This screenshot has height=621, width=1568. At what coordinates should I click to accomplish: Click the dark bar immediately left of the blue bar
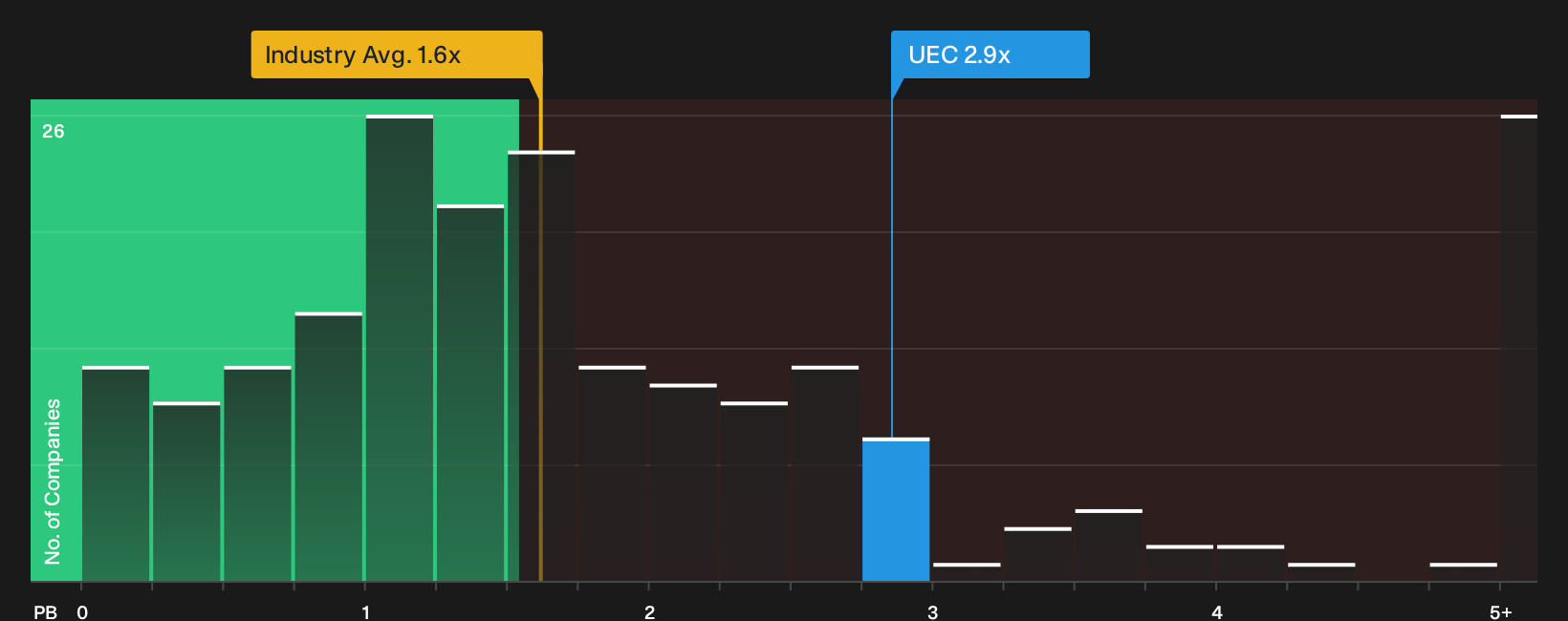coord(825,474)
